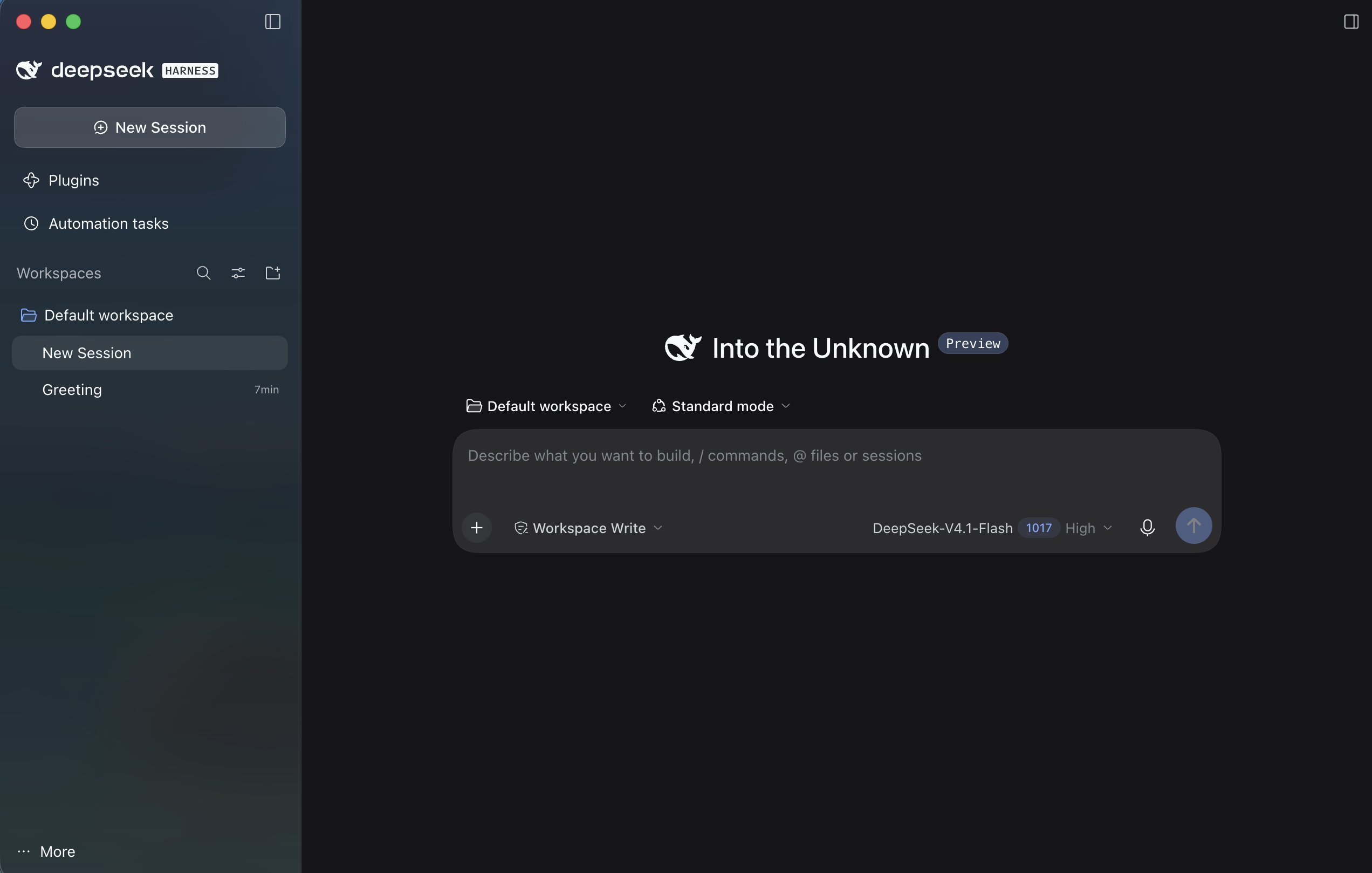Open the DeepSeek-V4.1-Flash model selector
1372x873 pixels.
pyautogui.click(x=992, y=528)
